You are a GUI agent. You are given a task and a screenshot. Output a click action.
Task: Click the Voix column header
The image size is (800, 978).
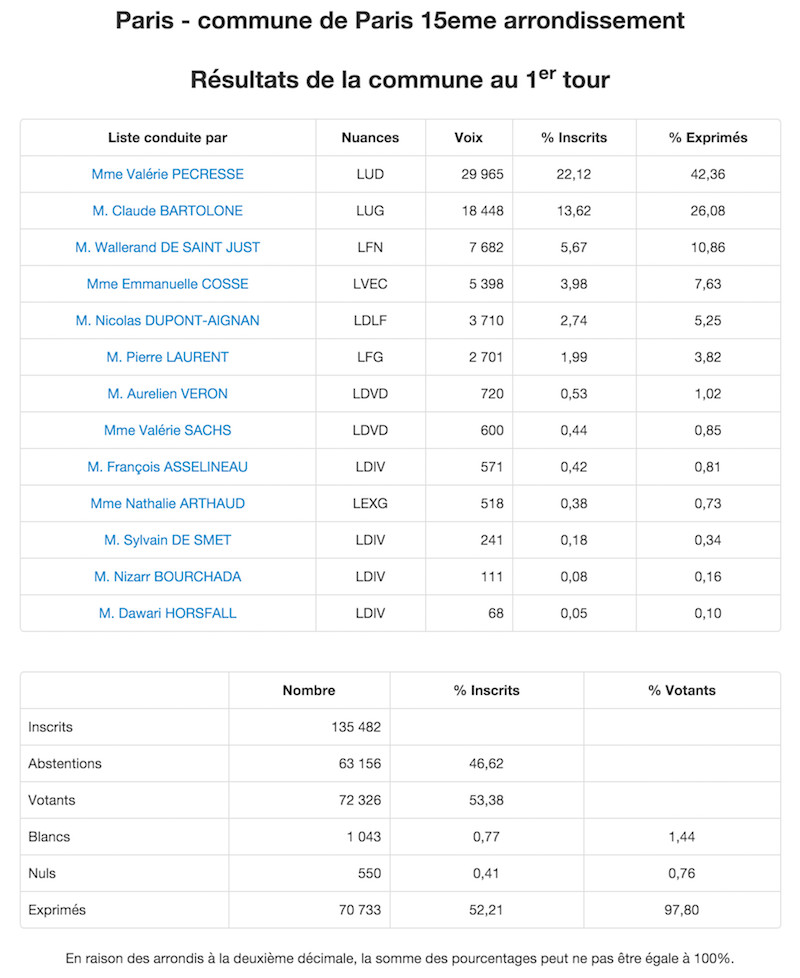[x=468, y=138]
